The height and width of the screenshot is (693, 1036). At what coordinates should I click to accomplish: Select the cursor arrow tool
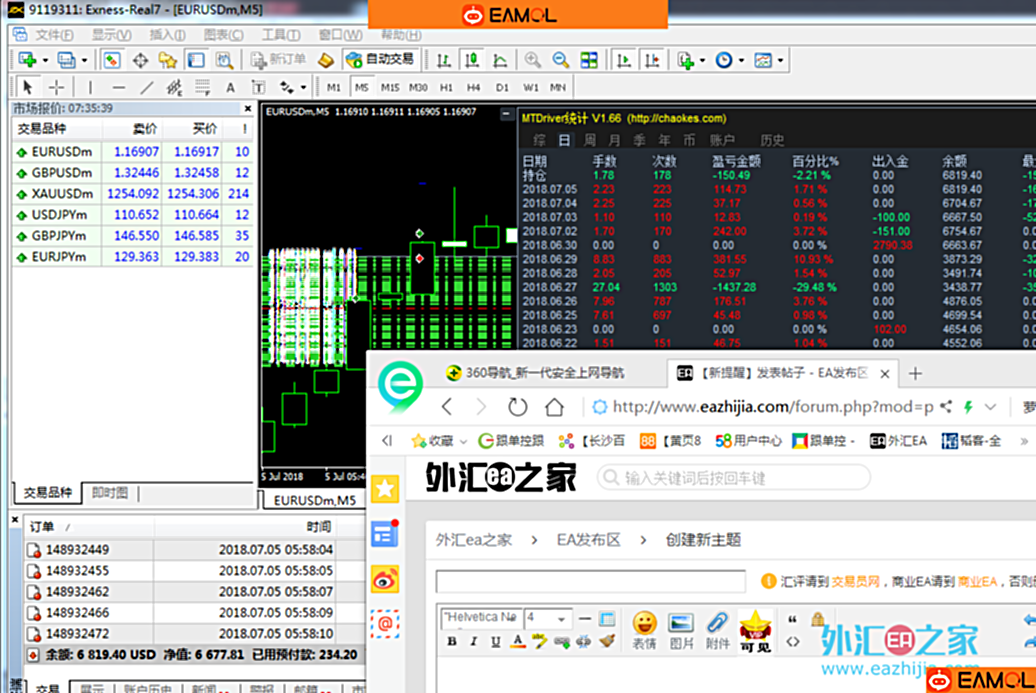(x=27, y=87)
